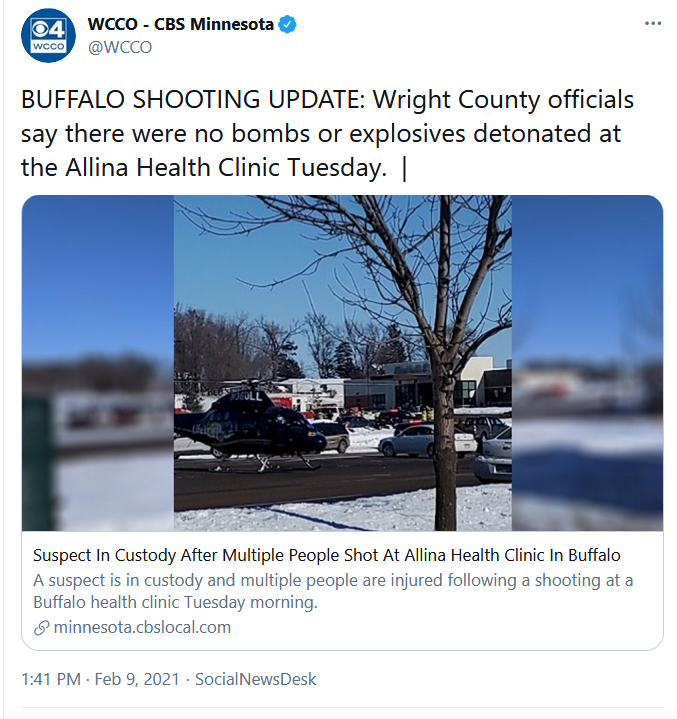This screenshot has width=677, height=719.
Task: Click the blurred left side of the preview image
Action: 98,363
